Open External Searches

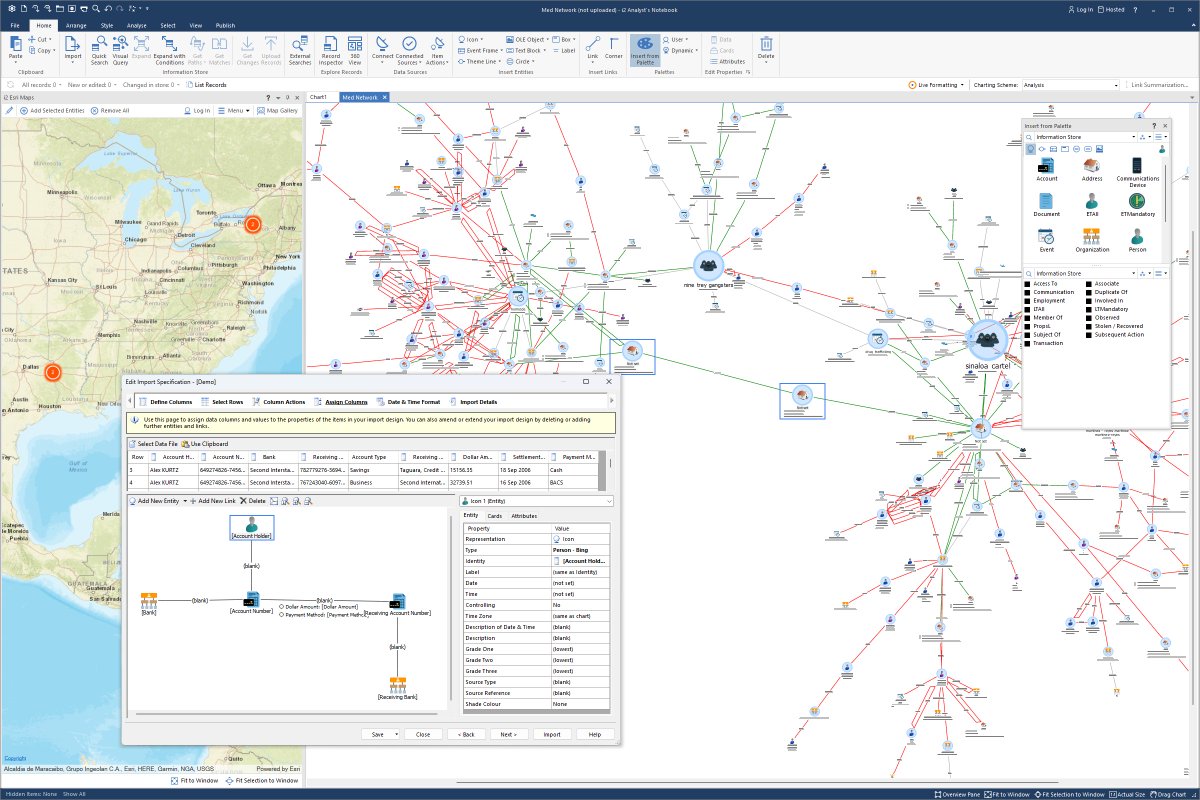click(299, 49)
